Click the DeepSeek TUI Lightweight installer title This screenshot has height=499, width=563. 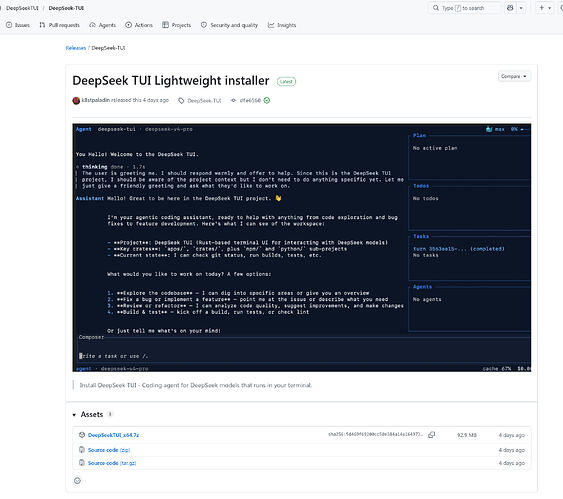click(x=171, y=81)
